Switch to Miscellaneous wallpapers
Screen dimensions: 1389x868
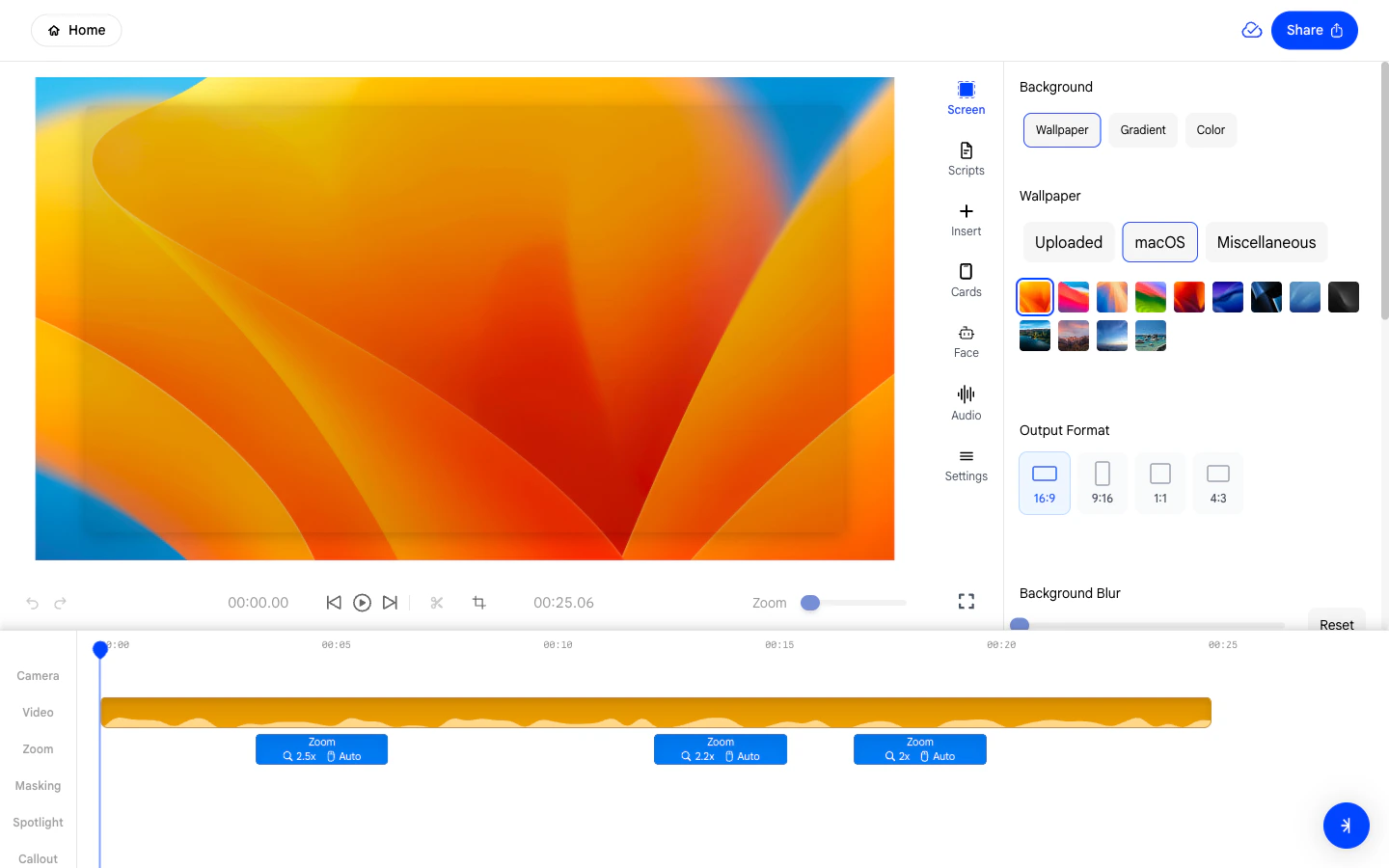pyautogui.click(x=1266, y=242)
